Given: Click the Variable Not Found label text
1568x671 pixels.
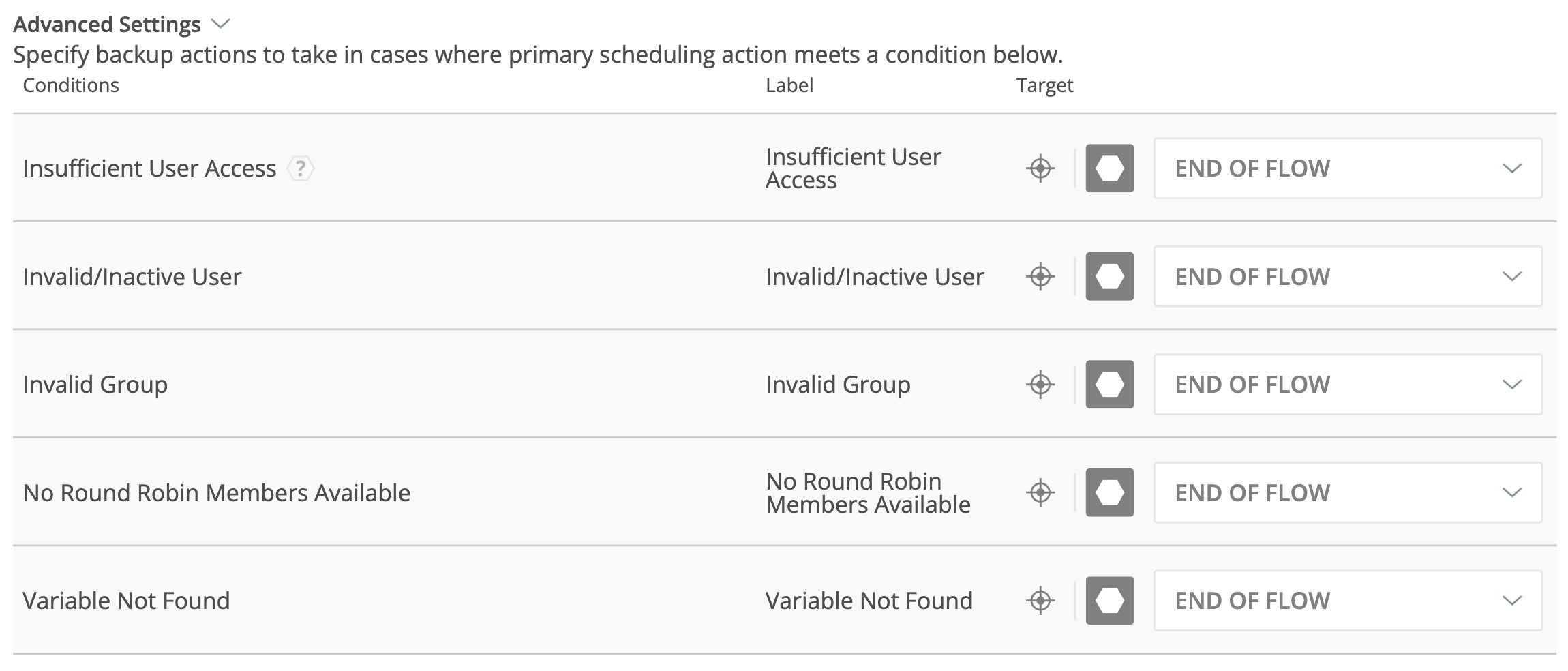Looking at the screenshot, I should [869, 601].
